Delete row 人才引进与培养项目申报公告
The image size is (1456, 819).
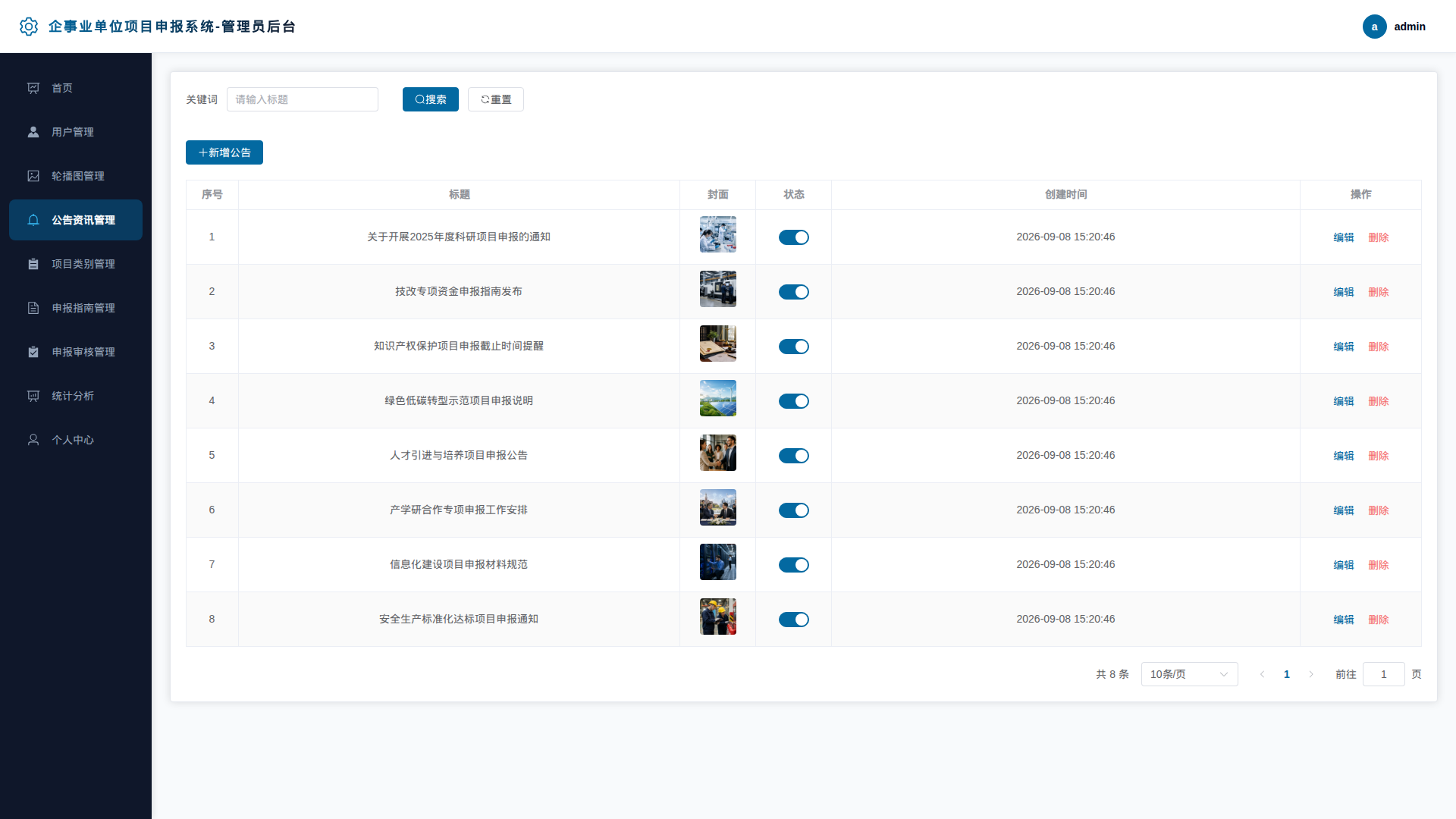pyautogui.click(x=1378, y=456)
